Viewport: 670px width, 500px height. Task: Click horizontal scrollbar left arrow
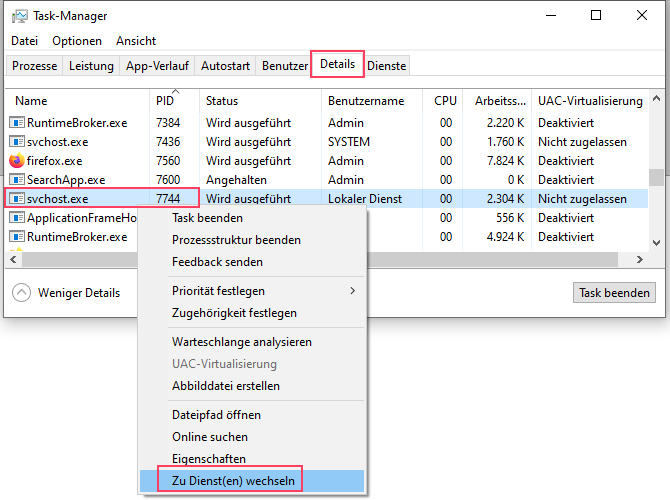(x=13, y=259)
